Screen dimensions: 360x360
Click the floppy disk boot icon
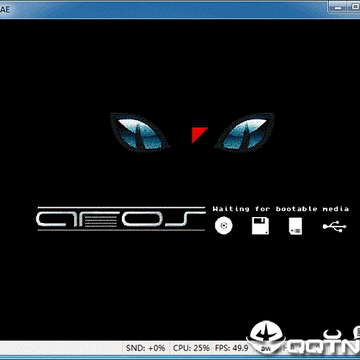point(260,226)
